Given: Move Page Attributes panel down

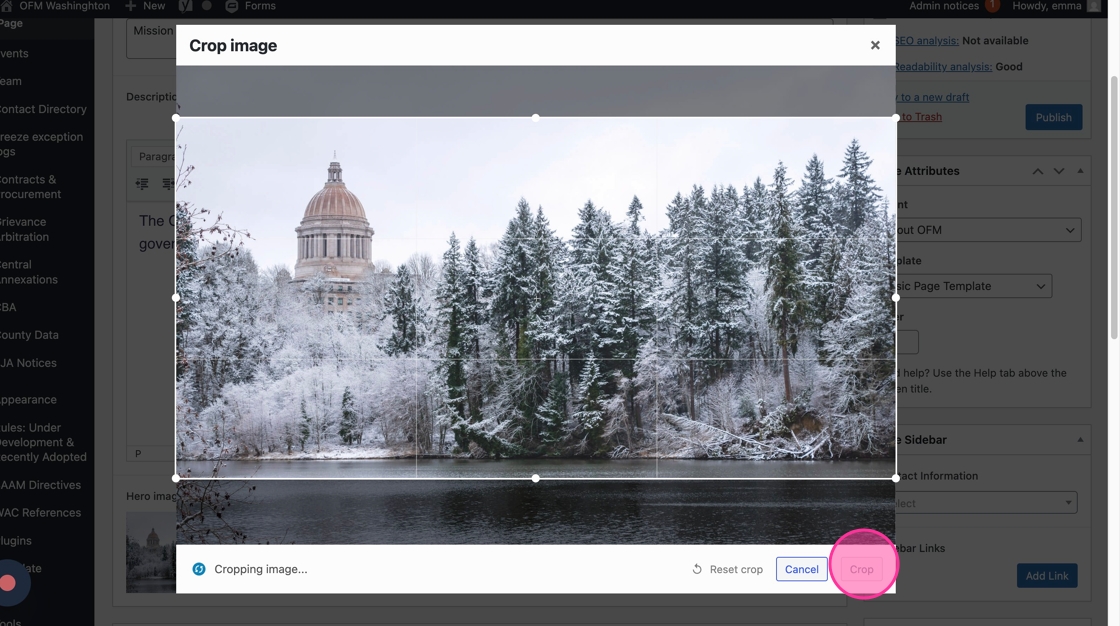Looking at the screenshot, I should (1059, 172).
